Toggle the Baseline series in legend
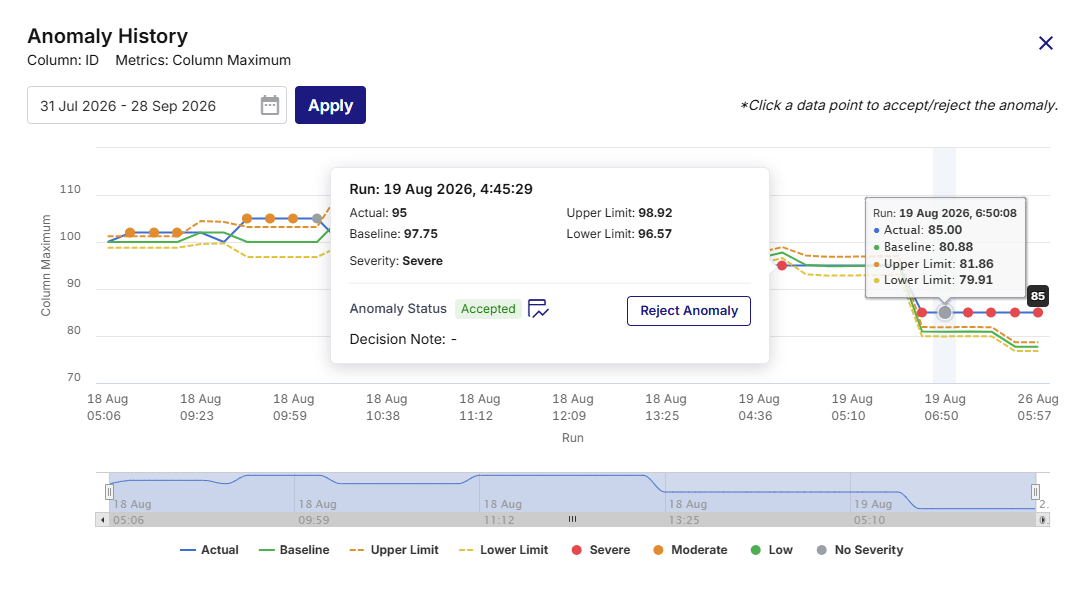This screenshot has width=1092, height=601. (x=294, y=549)
